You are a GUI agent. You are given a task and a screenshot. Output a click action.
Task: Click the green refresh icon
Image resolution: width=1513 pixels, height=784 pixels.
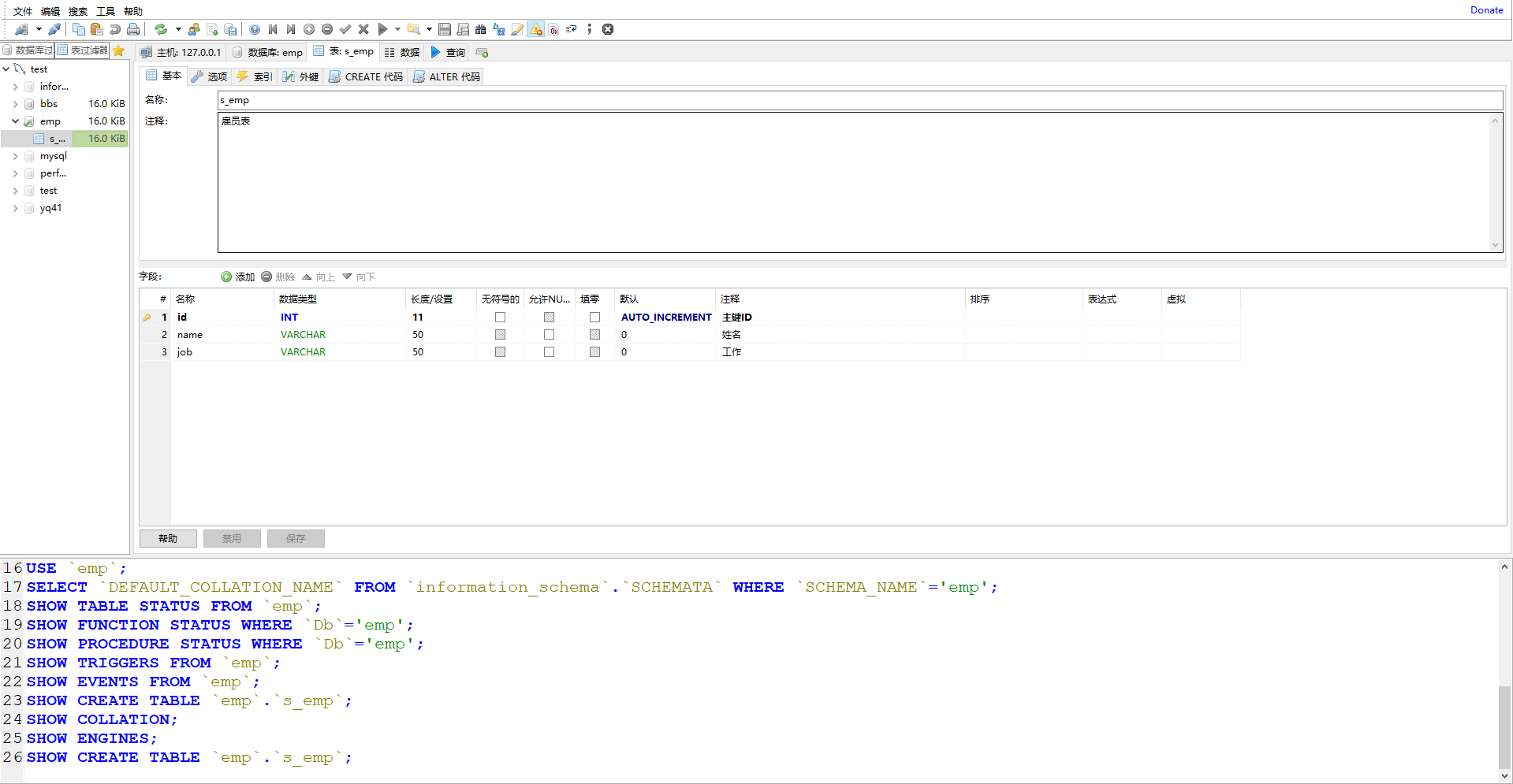pos(161,29)
